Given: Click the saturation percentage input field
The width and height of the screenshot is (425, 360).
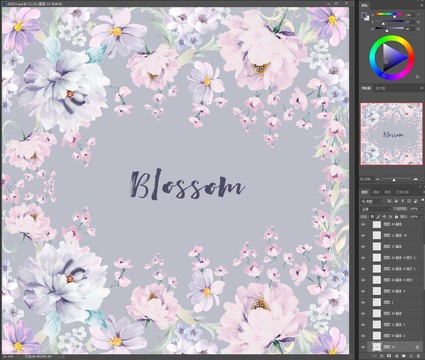Looking at the screenshot, I should point(411,22).
